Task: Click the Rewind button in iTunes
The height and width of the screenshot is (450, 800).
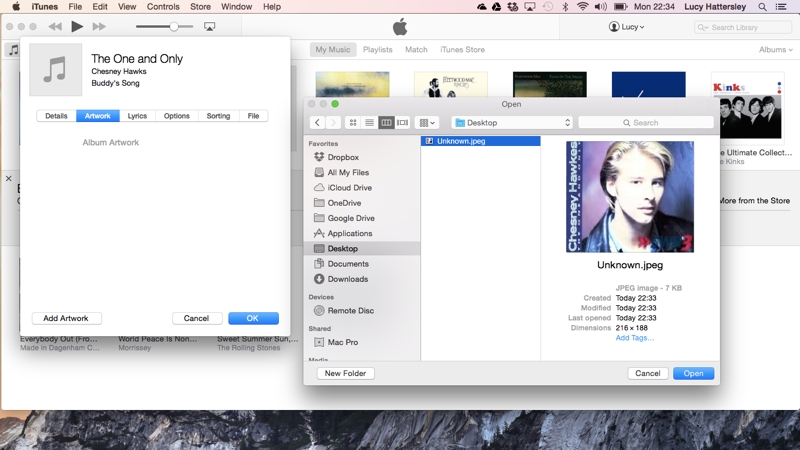Action: point(55,27)
